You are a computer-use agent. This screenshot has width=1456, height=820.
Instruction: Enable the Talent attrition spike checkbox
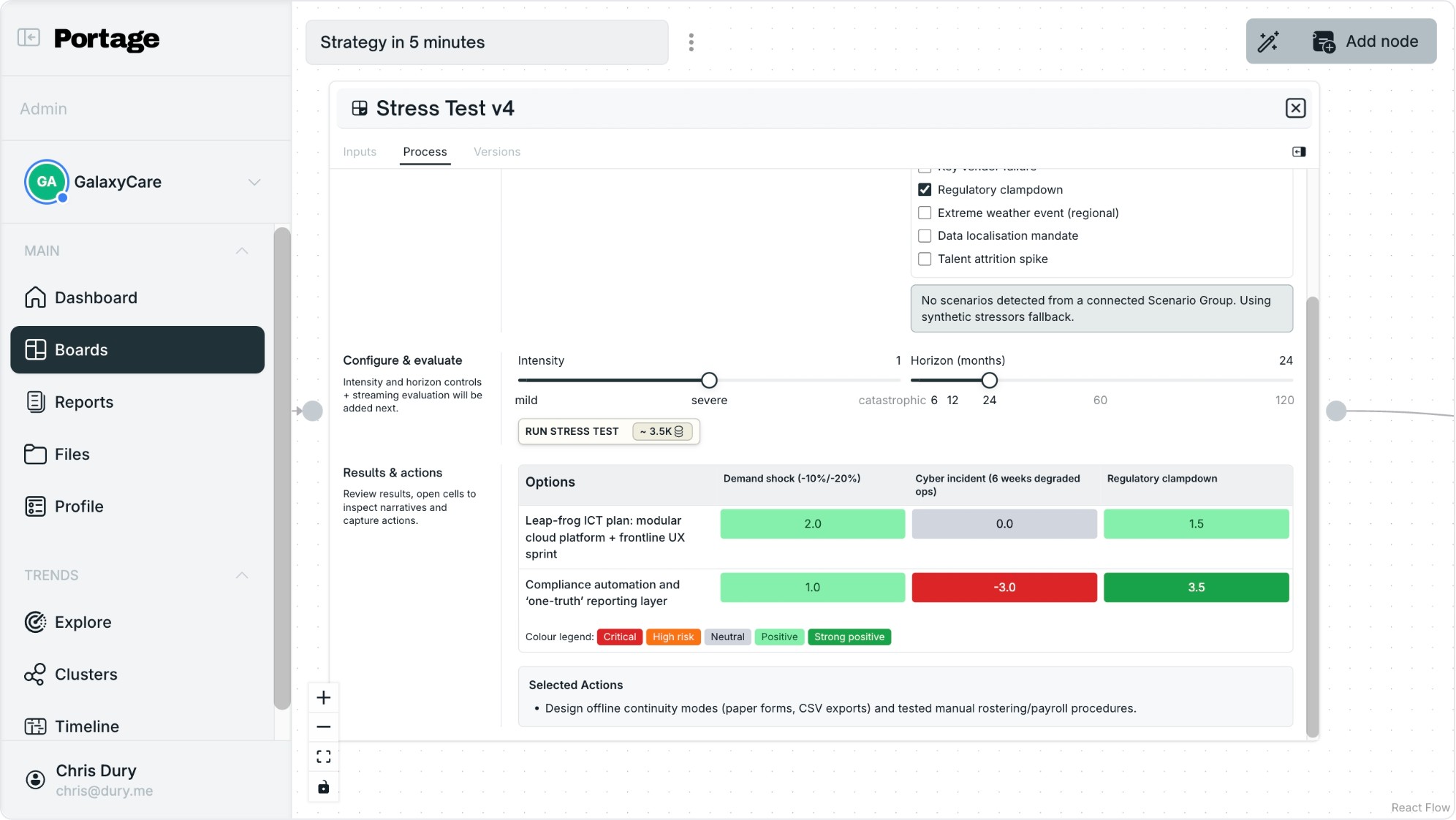click(x=925, y=259)
